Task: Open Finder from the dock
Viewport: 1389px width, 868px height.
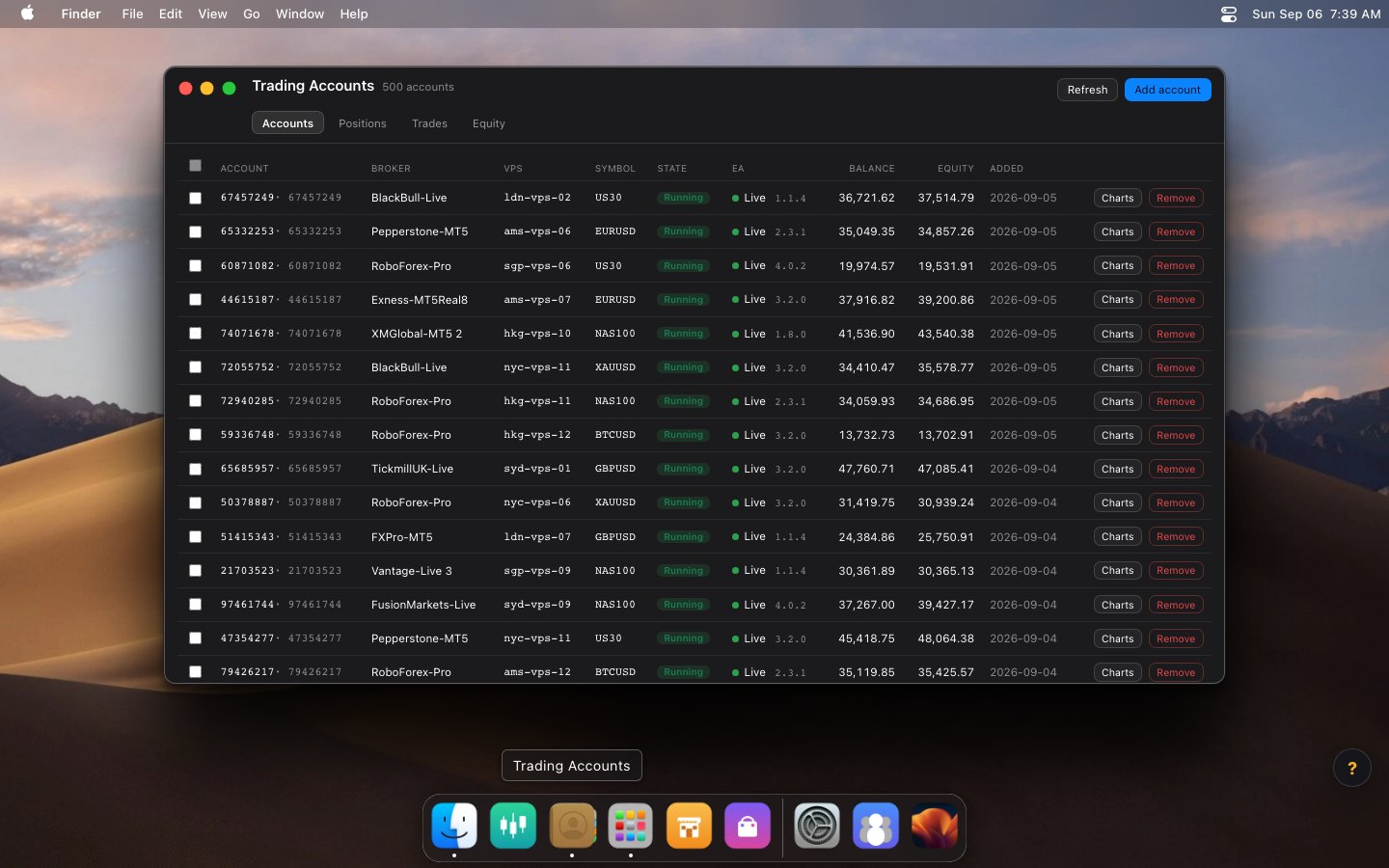Action: click(454, 826)
